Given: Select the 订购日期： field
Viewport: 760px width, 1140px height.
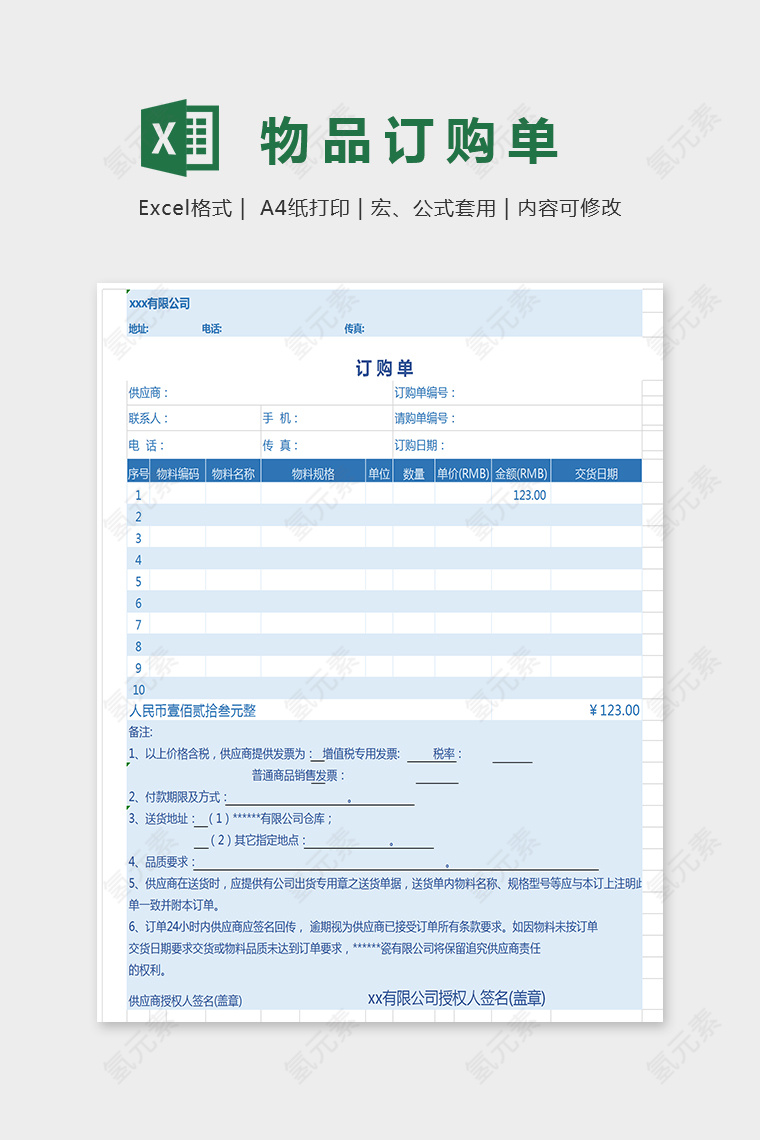Looking at the screenshot, I should (x=517, y=445).
